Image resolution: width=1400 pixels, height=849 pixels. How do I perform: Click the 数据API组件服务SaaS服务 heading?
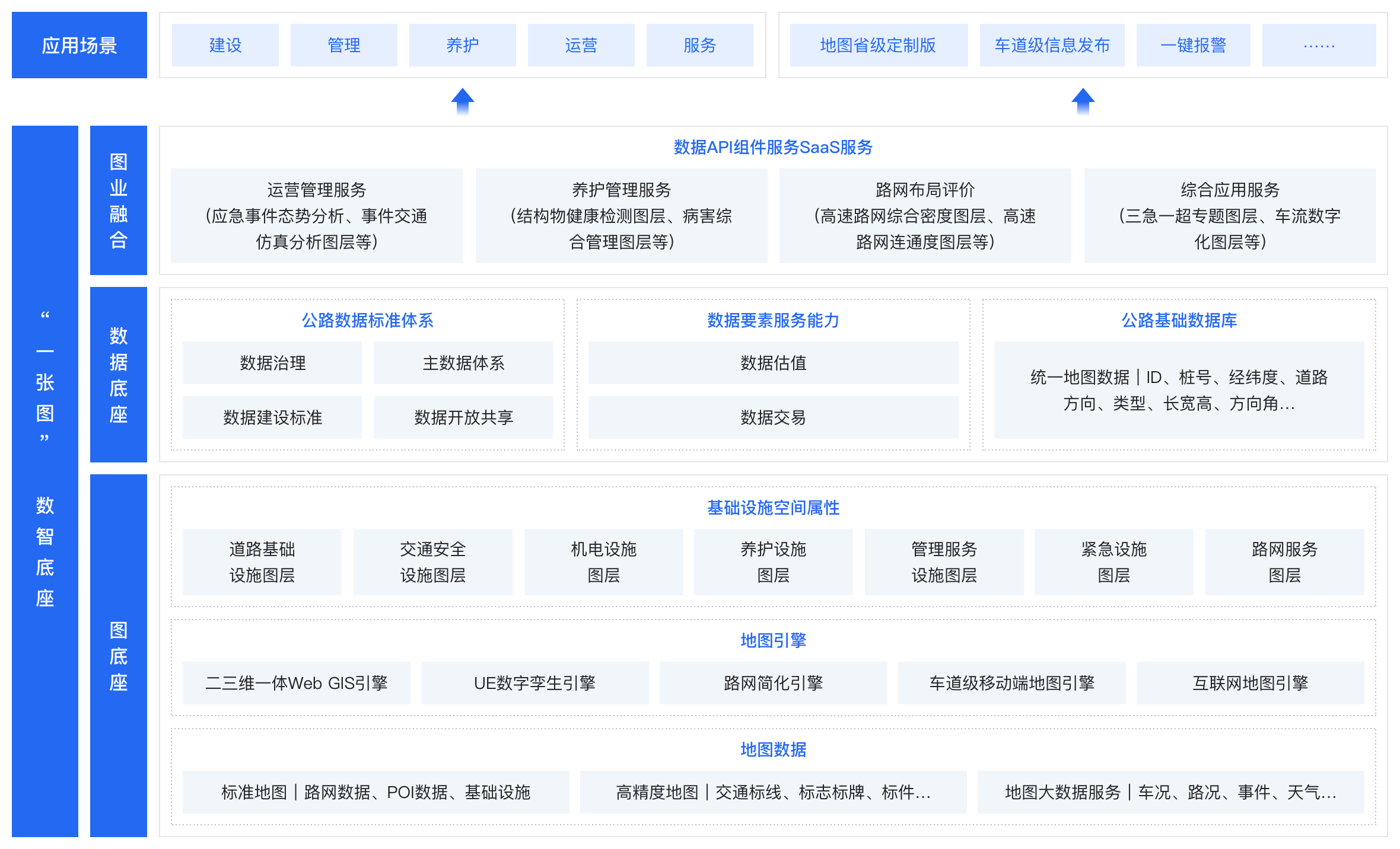[773, 147]
